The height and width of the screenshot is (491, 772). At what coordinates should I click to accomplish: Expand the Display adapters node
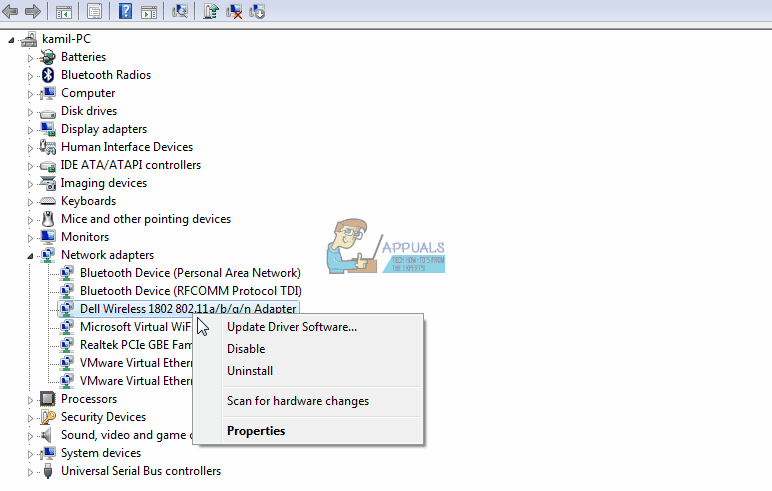coord(30,130)
